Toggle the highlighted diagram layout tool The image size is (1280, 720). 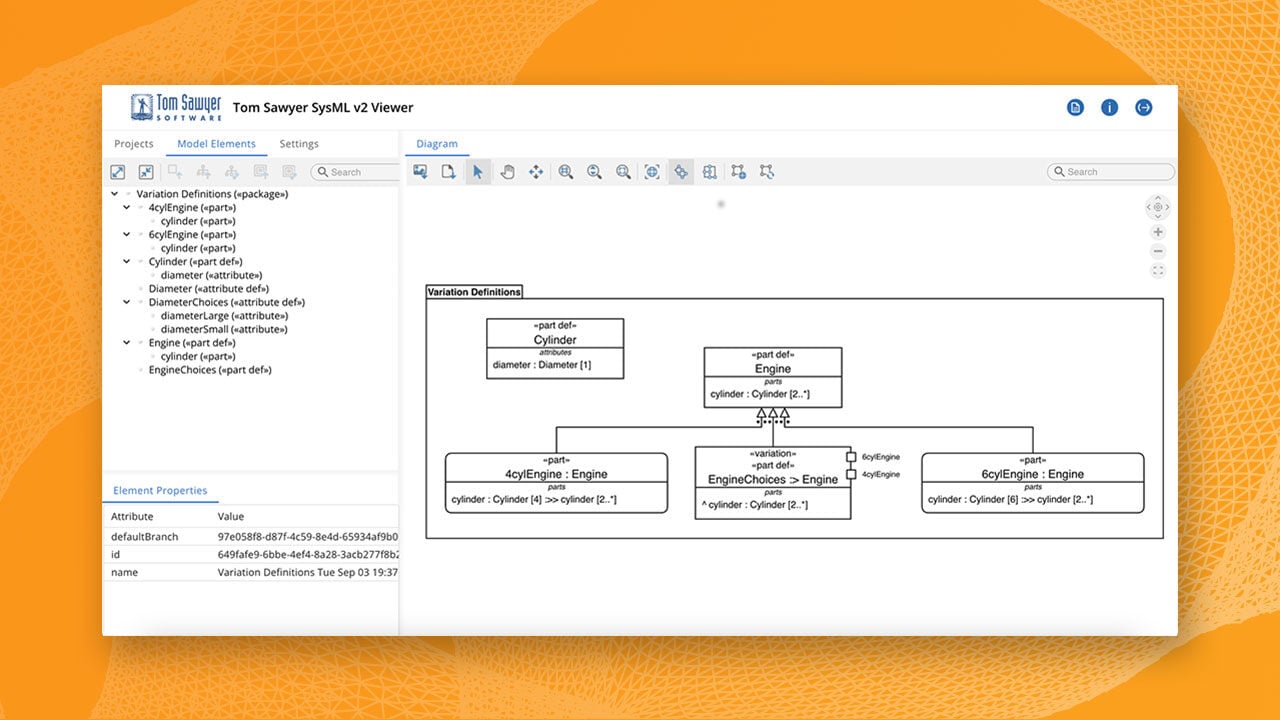tap(681, 172)
